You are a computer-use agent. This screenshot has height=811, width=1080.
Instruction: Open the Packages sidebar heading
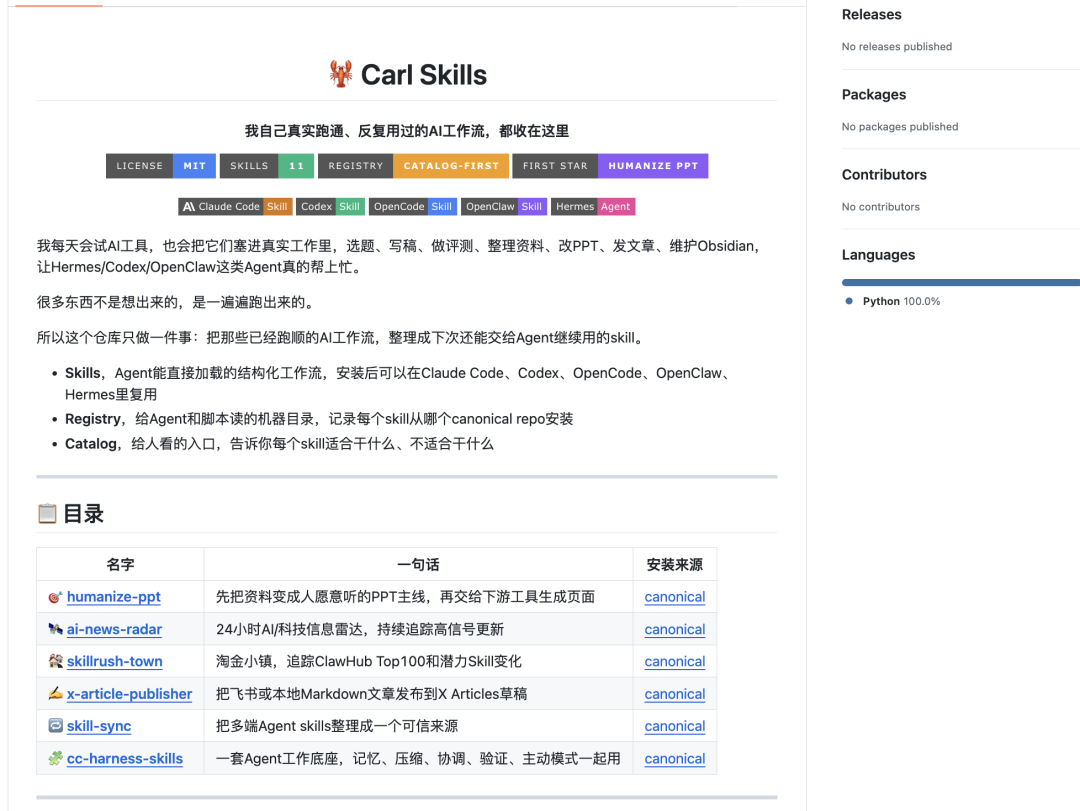point(874,94)
